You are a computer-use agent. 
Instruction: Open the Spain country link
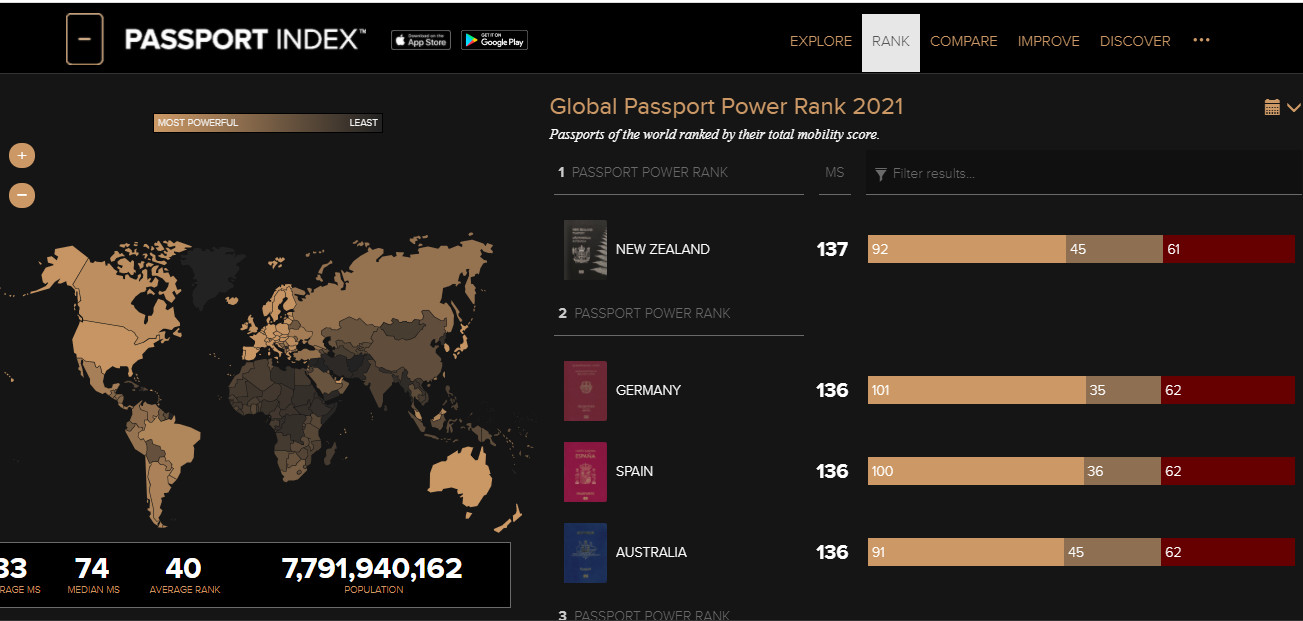[634, 471]
